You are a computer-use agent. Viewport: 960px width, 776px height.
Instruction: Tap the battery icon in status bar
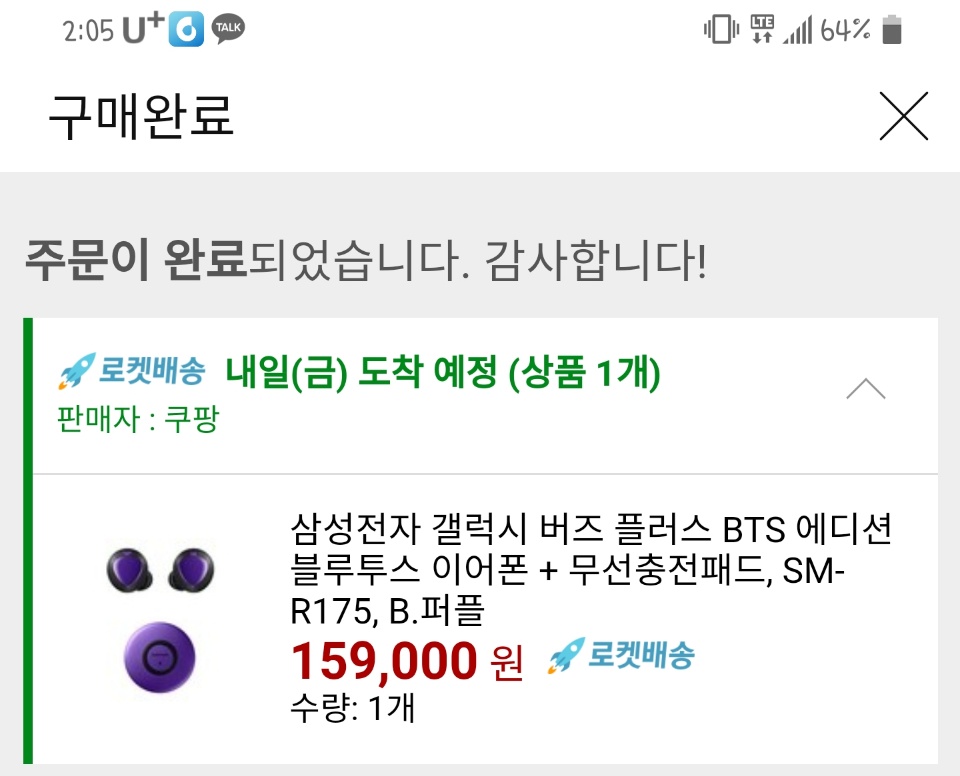(892, 30)
